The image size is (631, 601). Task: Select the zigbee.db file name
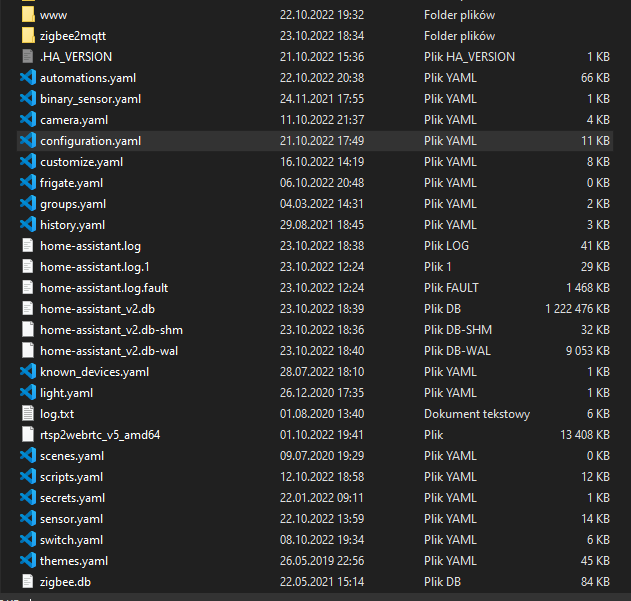pyautogui.click(x=66, y=582)
